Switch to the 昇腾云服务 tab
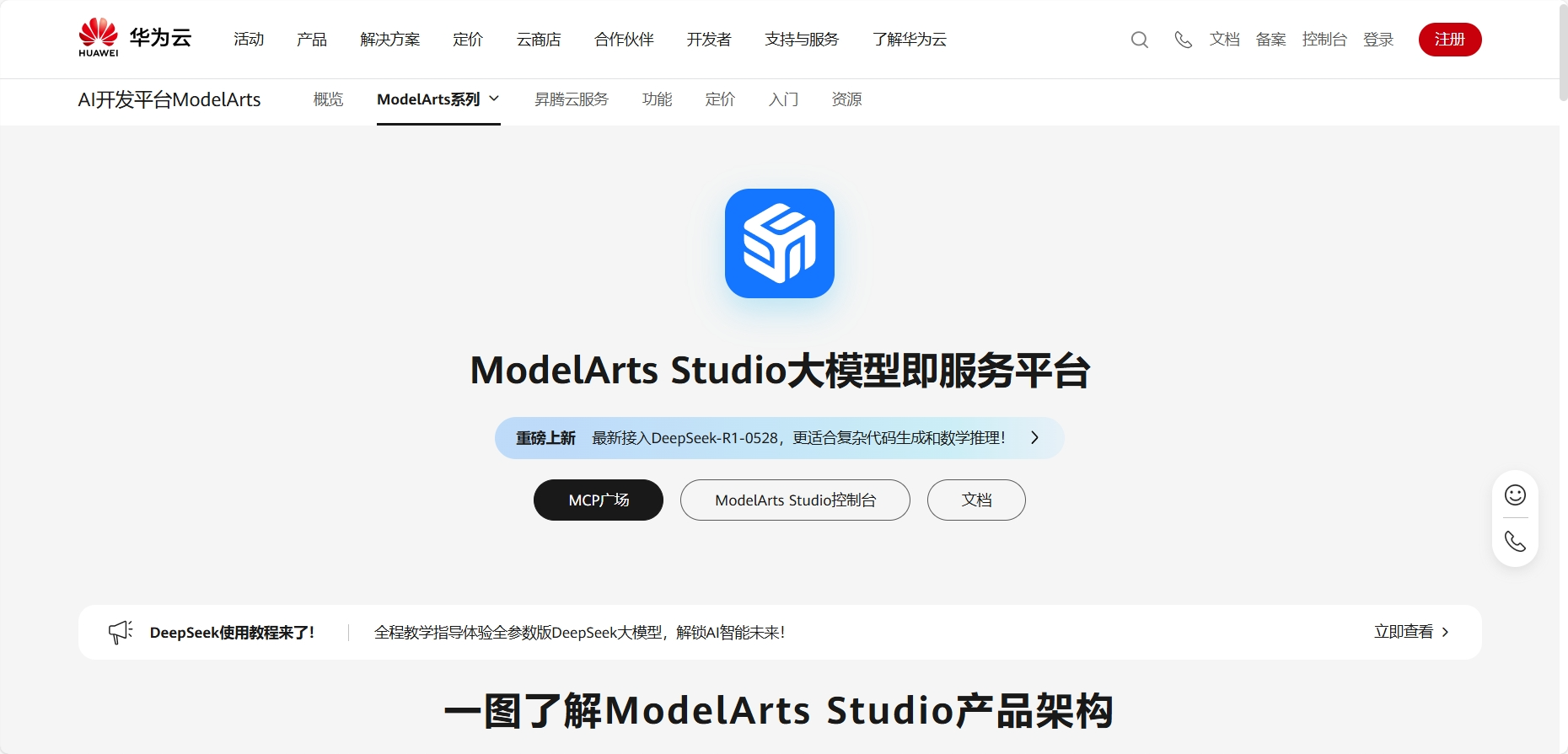1568x754 pixels. [x=572, y=99]
